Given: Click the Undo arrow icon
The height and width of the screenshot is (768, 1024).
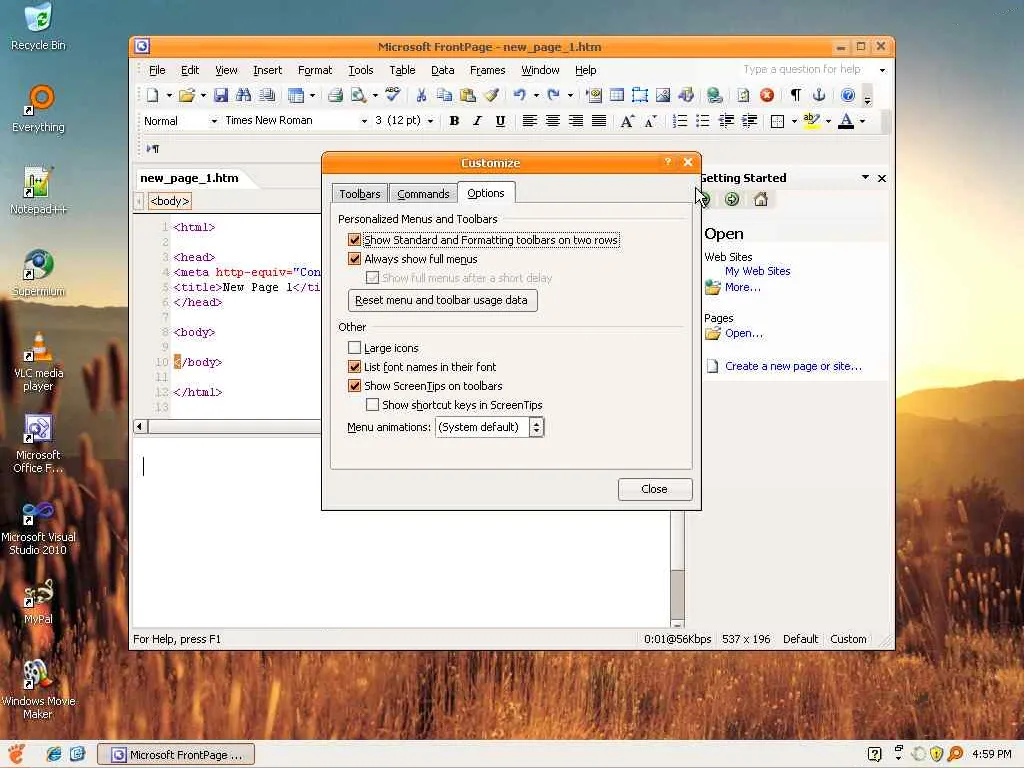Looking at the screenshot, I should click(x=519, y=95).
